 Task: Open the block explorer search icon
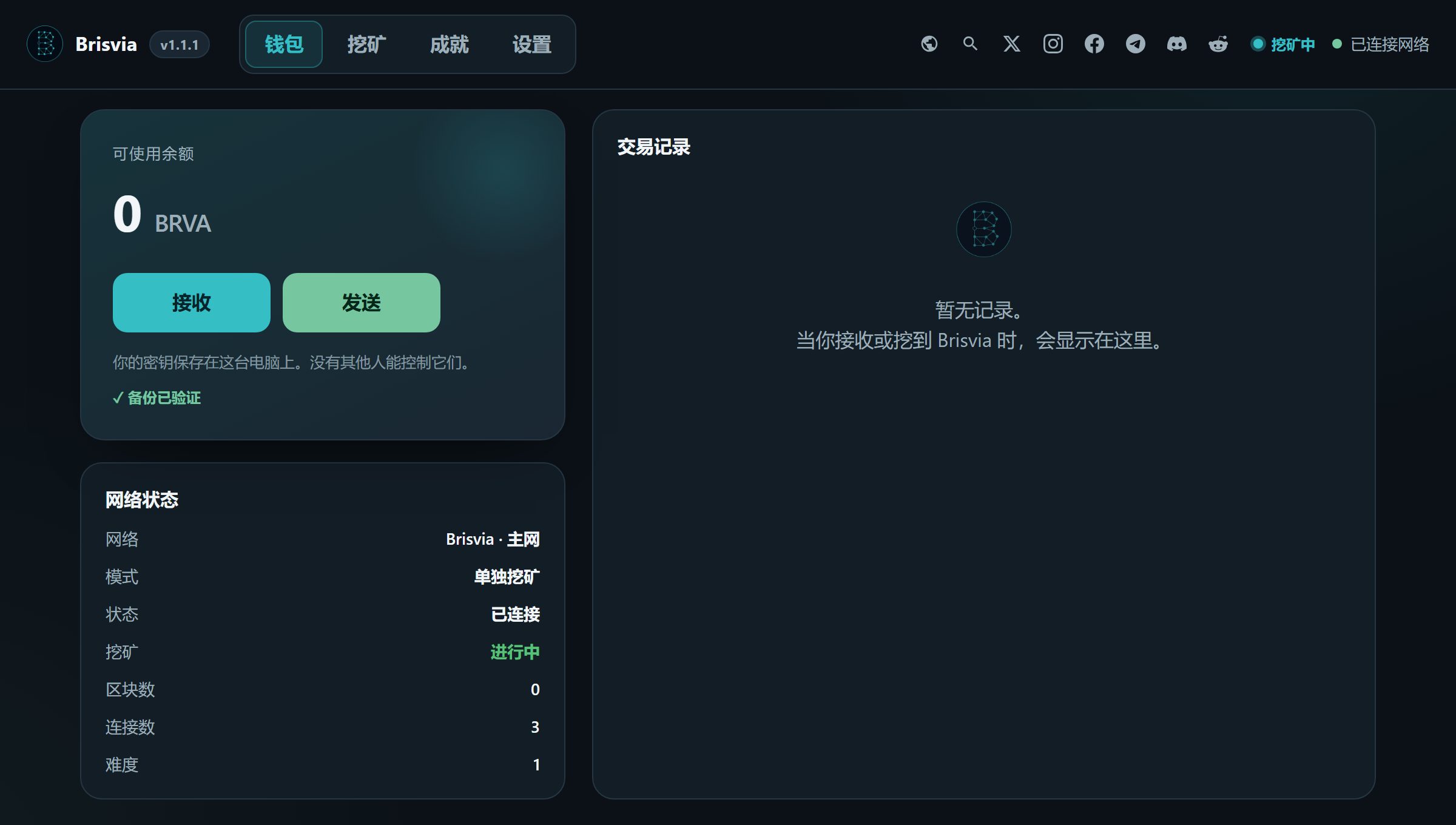(x=970, y=44)
